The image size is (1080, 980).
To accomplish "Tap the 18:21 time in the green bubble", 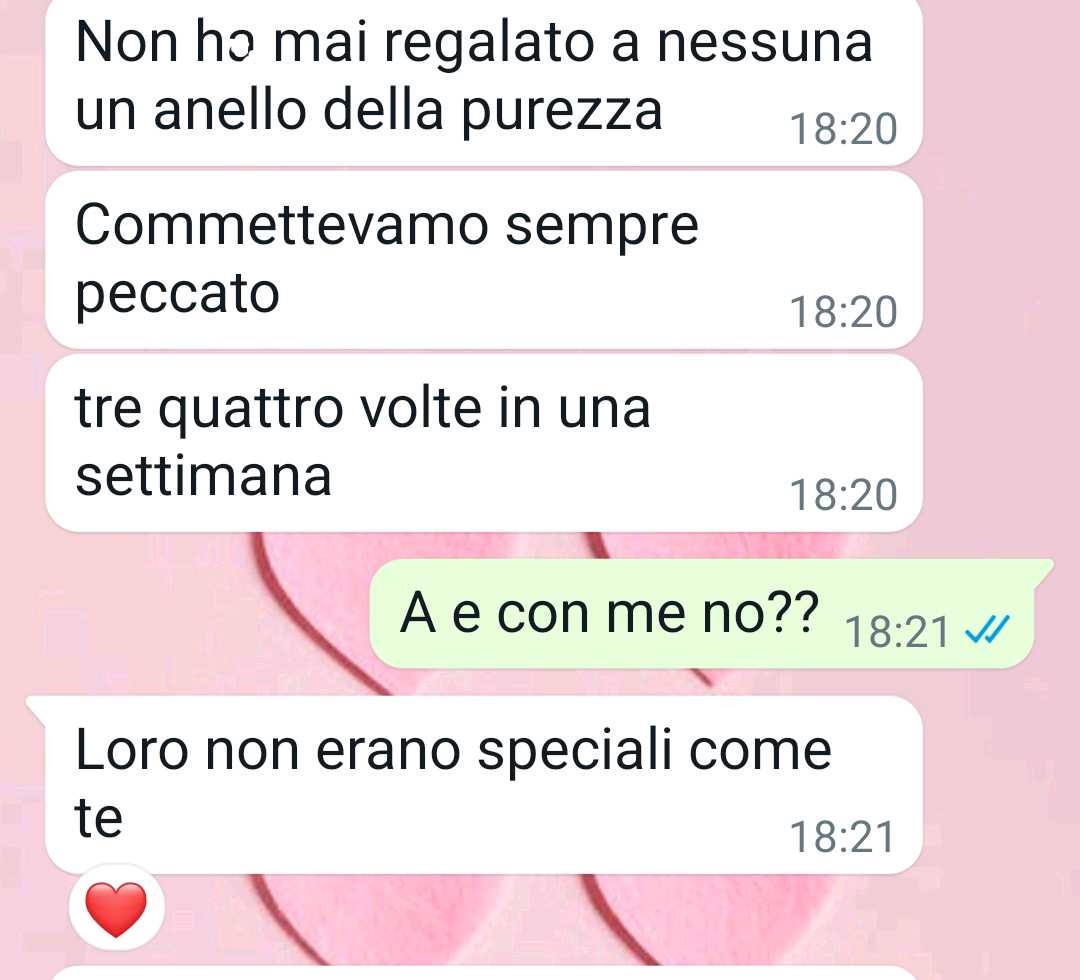I will [897, 632].
